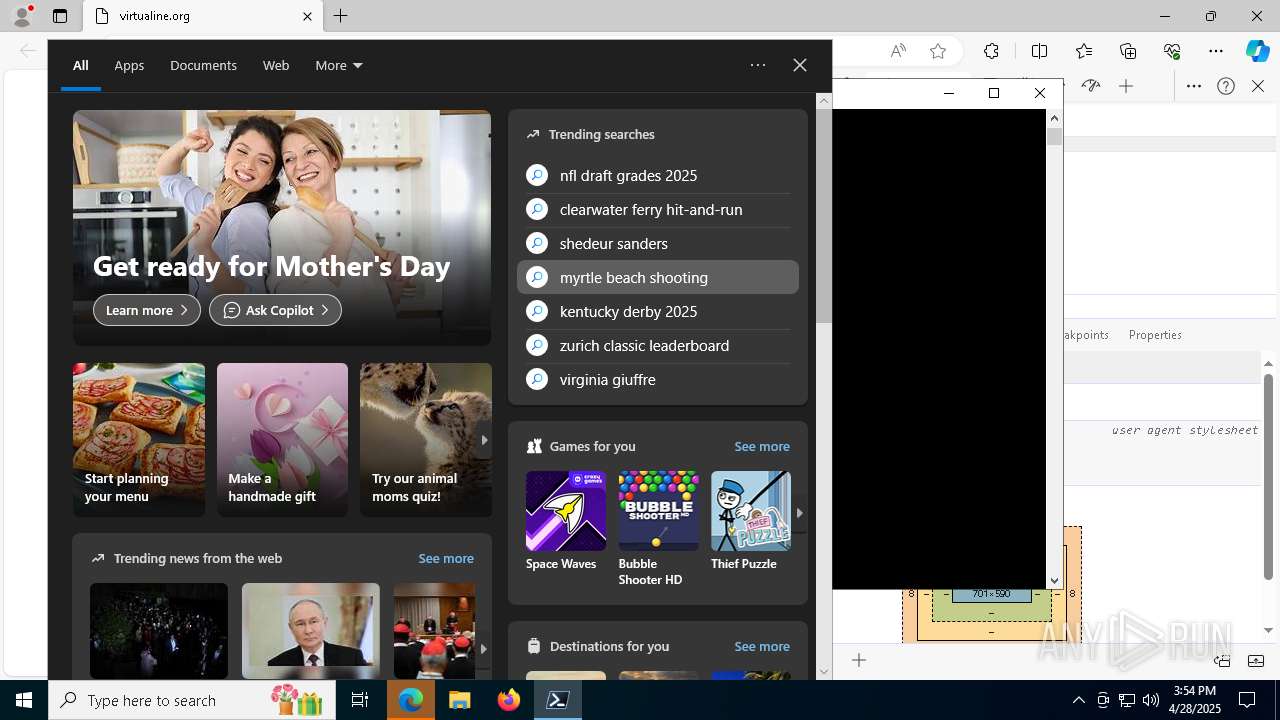Click the DevTools dock quick view icon

point(1222,661)
